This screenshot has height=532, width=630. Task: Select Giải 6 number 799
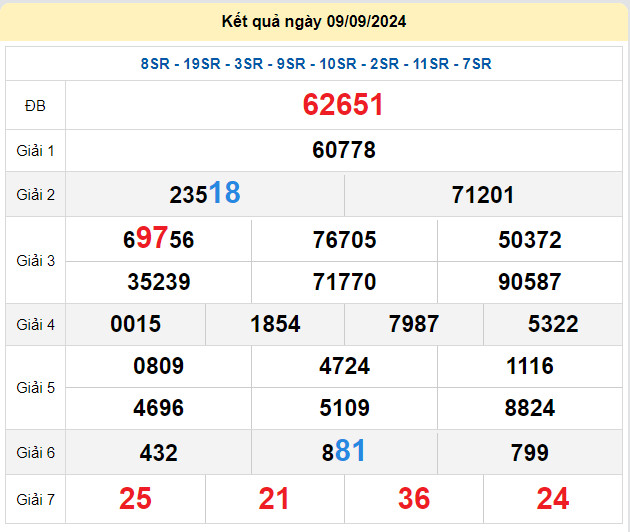(530, 453)
